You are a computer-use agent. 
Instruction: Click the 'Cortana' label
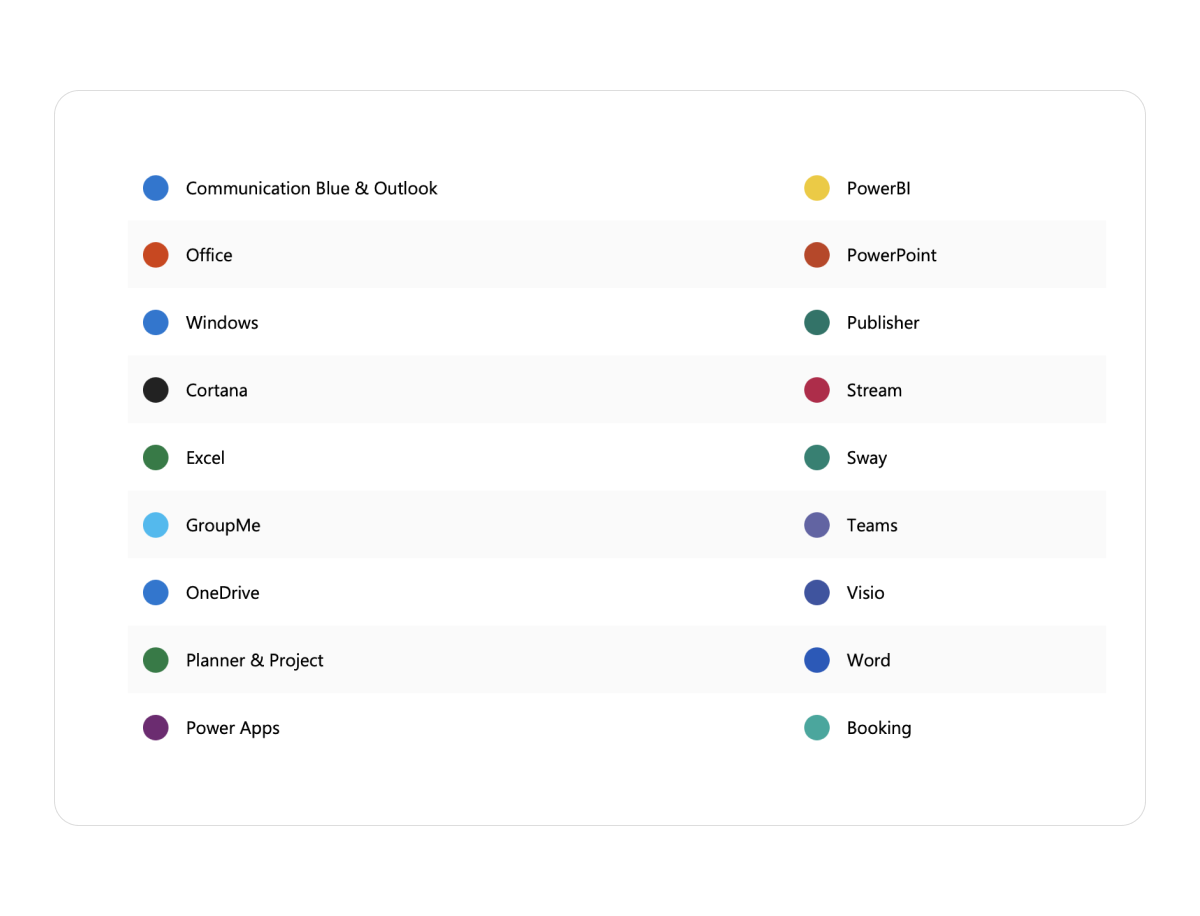coord(217,390)
